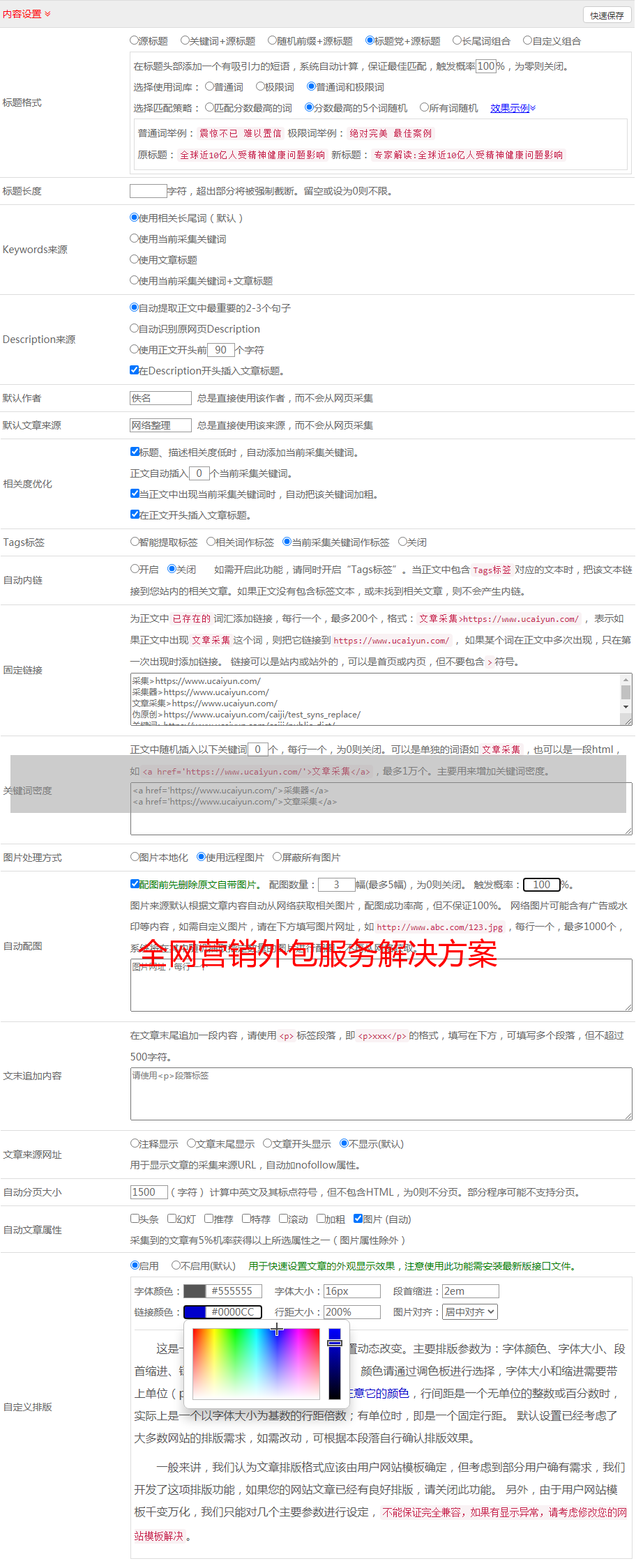Screen dimensions: 636x1568
Task: Select 所有词随机 strategy
Action: point(424,107)
